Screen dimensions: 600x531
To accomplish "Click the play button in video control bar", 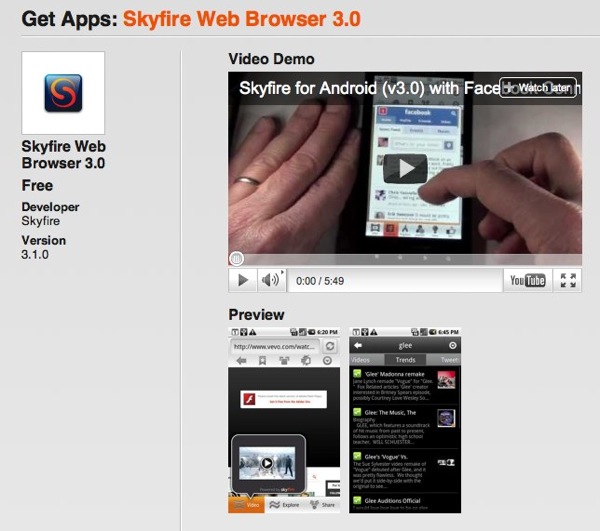I will coord(243,280).
